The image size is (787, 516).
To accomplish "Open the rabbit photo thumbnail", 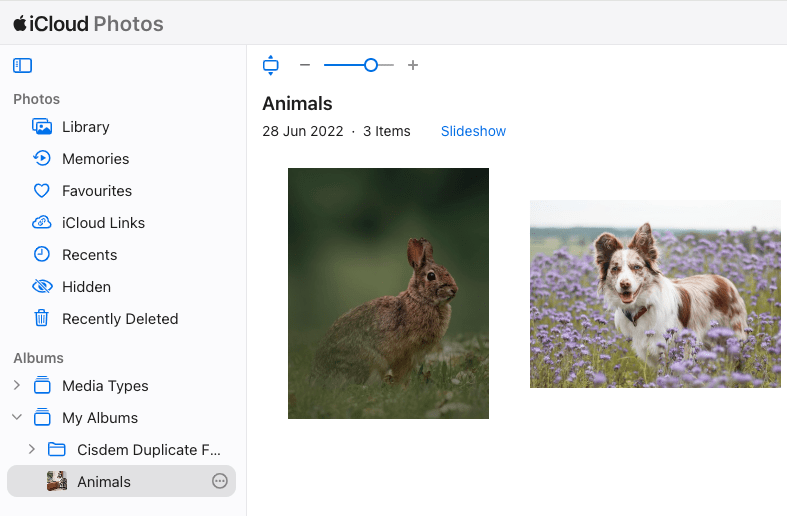I will pyautogui.click(x=388, y=293).
